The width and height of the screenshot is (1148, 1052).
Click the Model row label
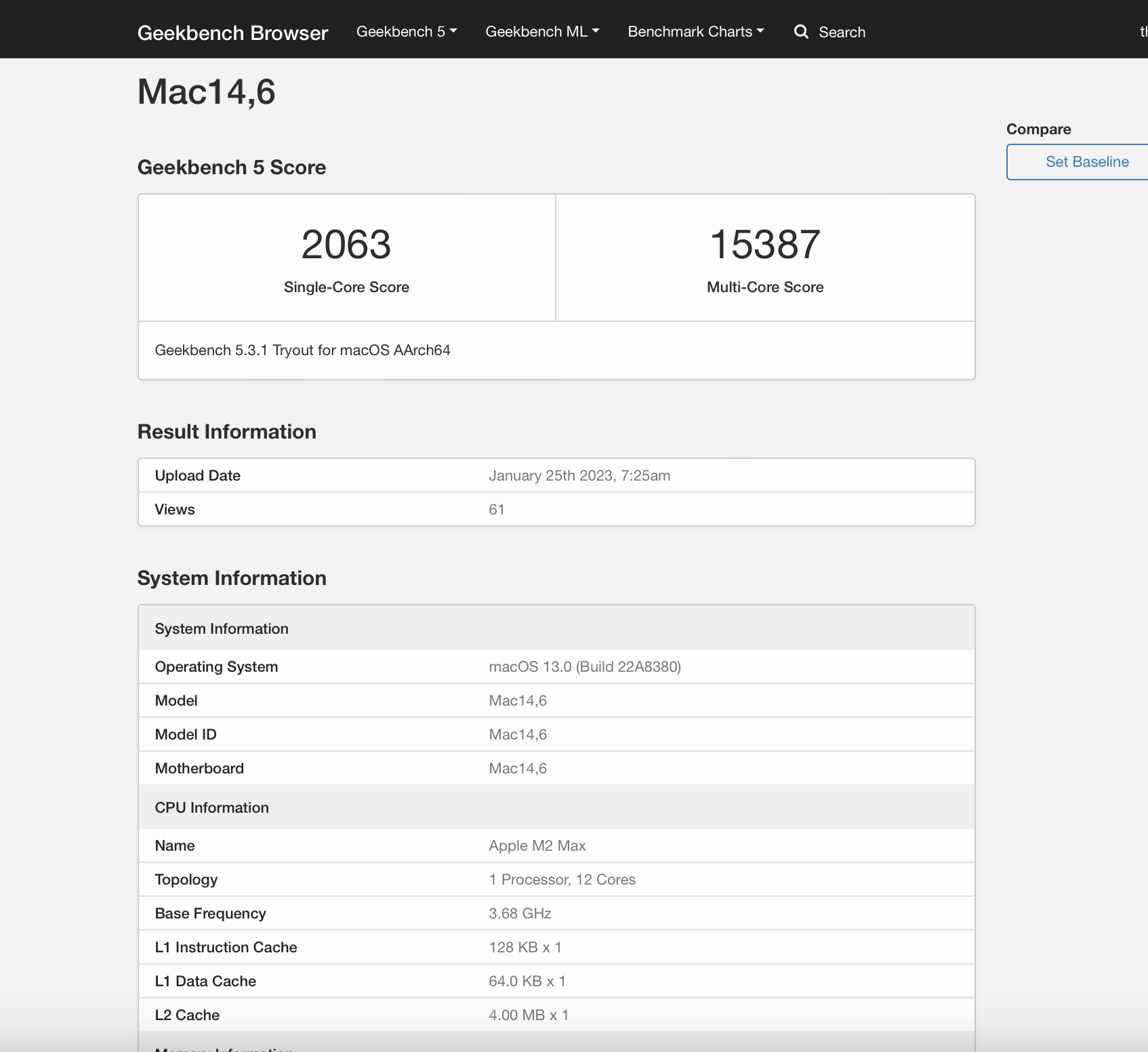click(176, 701)
